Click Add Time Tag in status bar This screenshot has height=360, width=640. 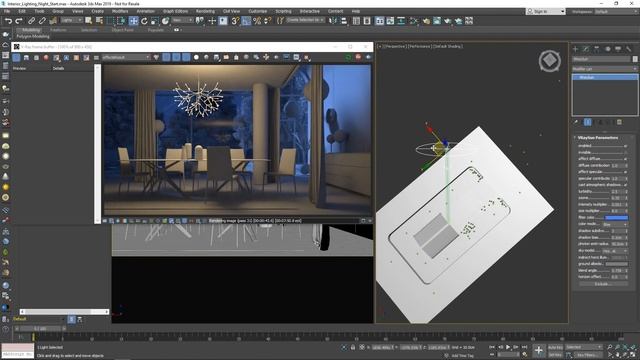462,356
